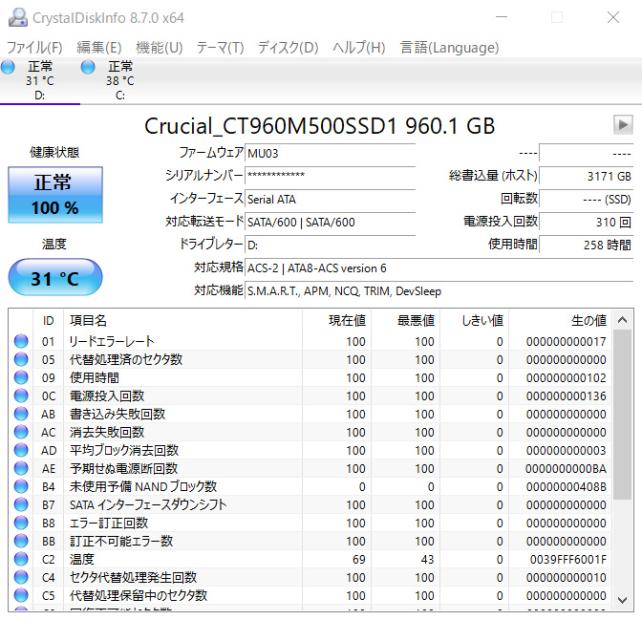Click the supported features S.M.A.R.T., APM field
Image resolution: width=642 pixels, height=620 pixels.
[x=439, y=291]
